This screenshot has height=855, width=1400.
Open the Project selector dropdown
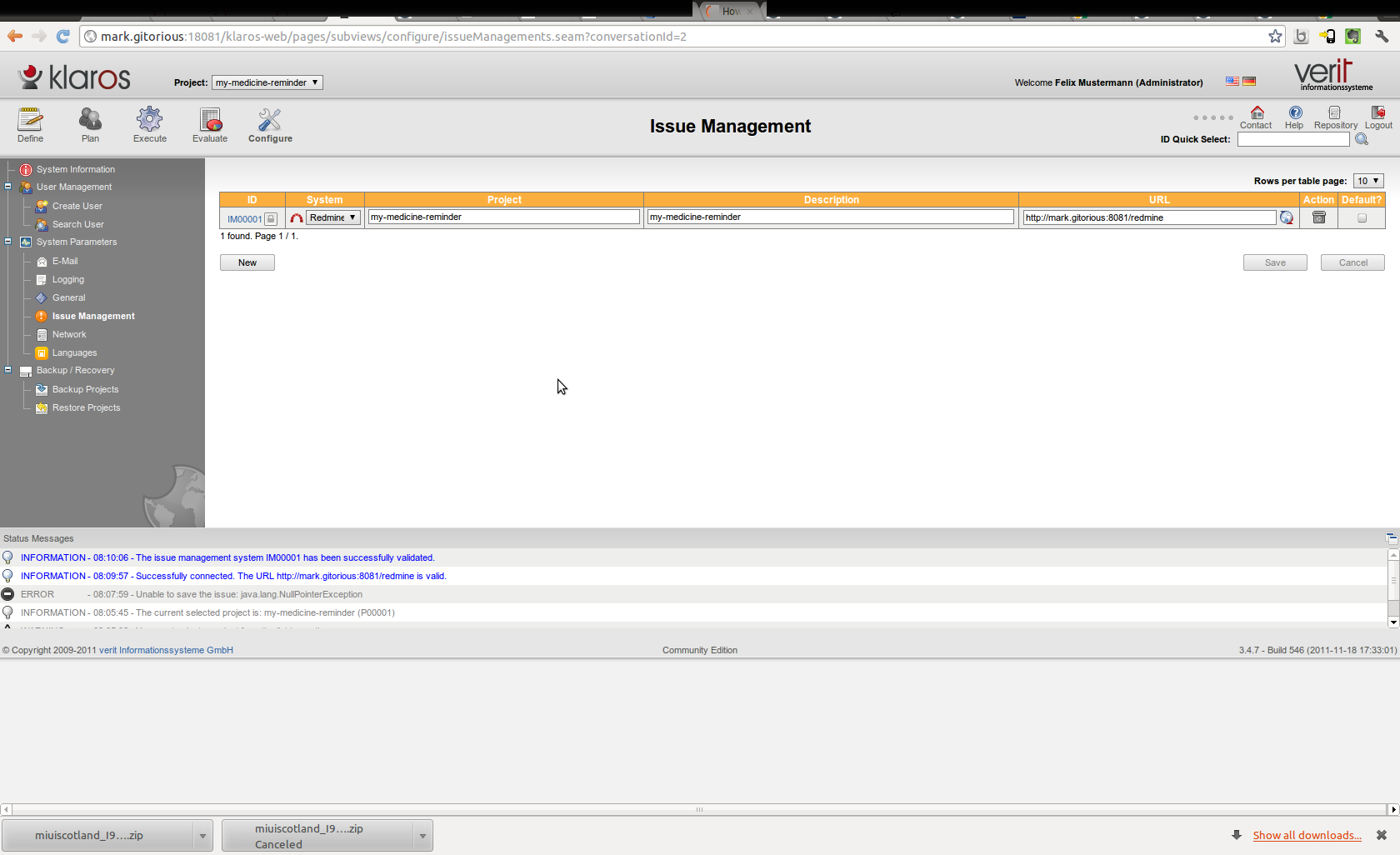point(267,82)
